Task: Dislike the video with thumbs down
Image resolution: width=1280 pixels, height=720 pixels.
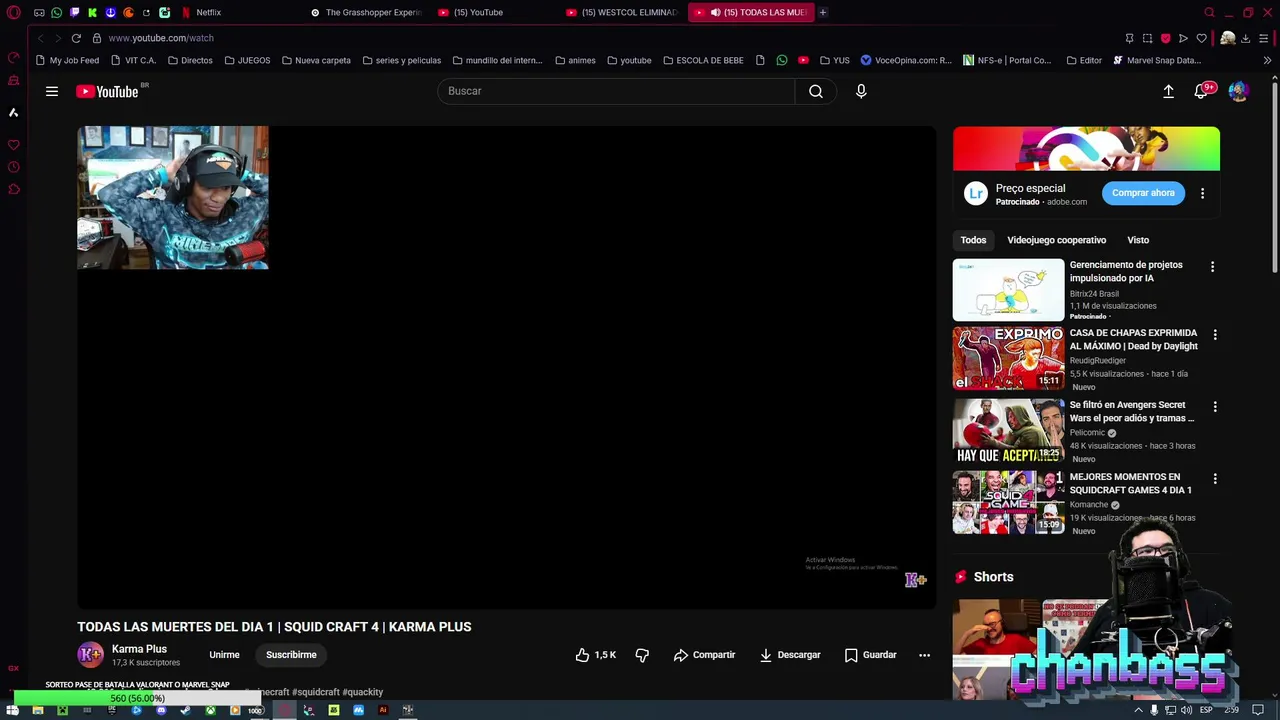Action: 642,655
